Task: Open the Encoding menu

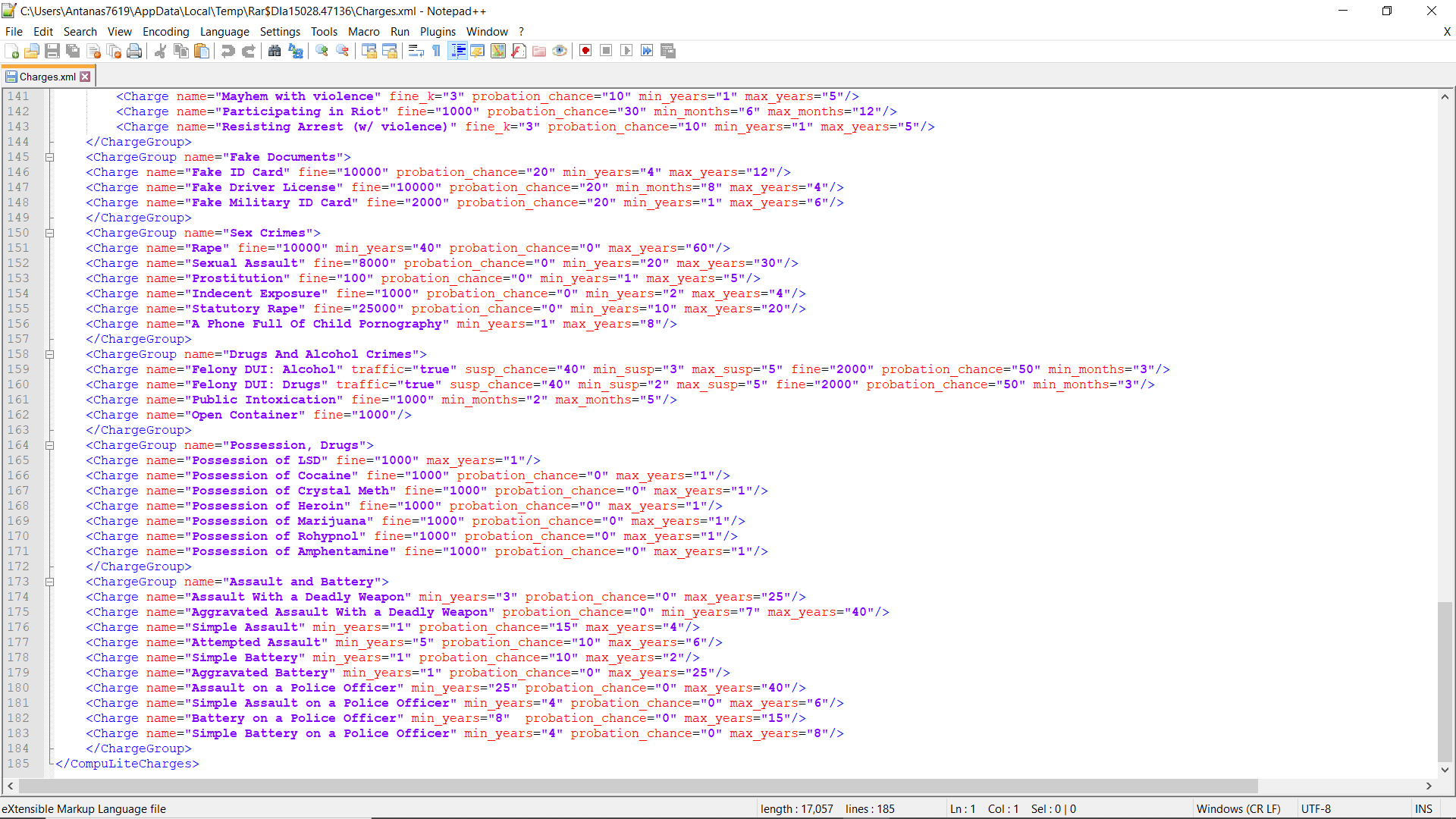Action: coord(165,32)
